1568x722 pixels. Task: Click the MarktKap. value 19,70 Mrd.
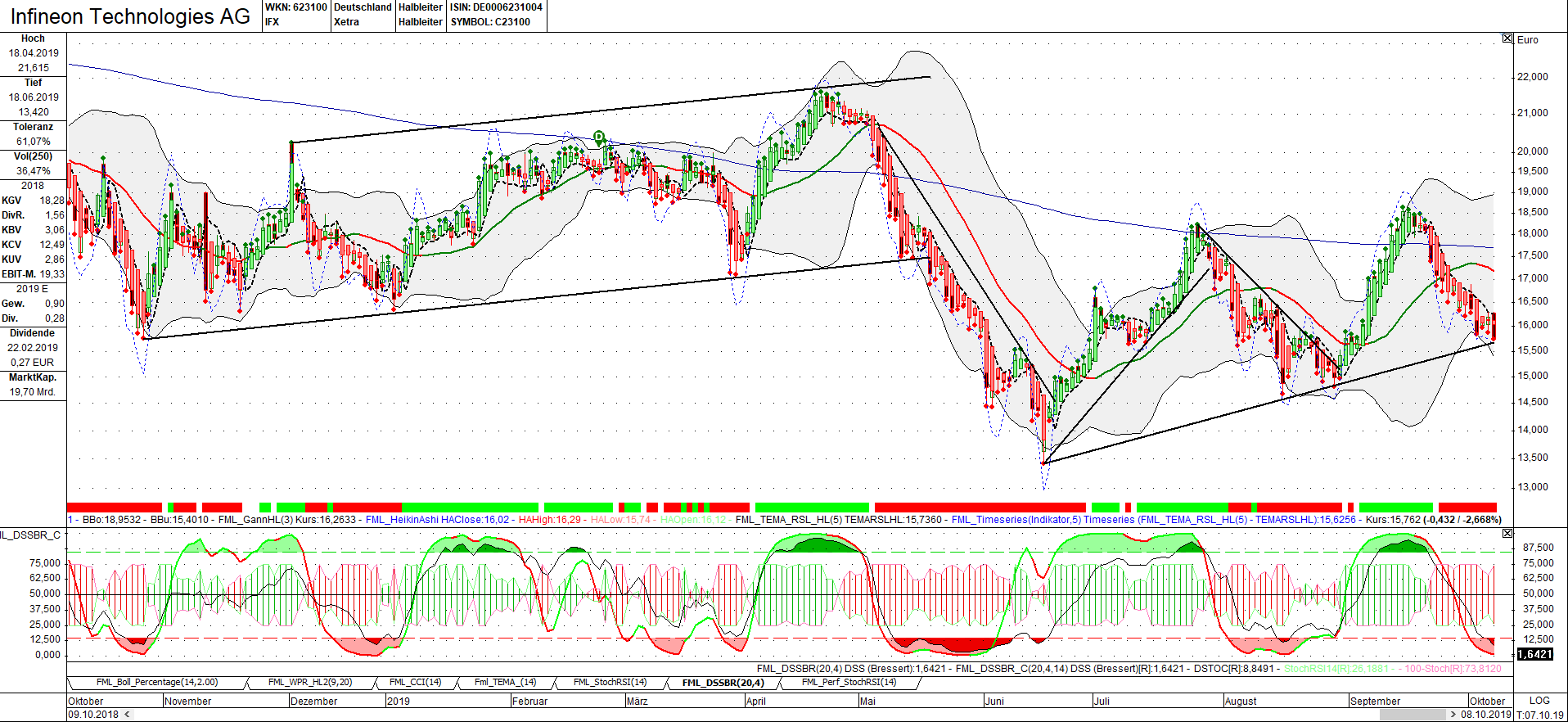(33, 392)
